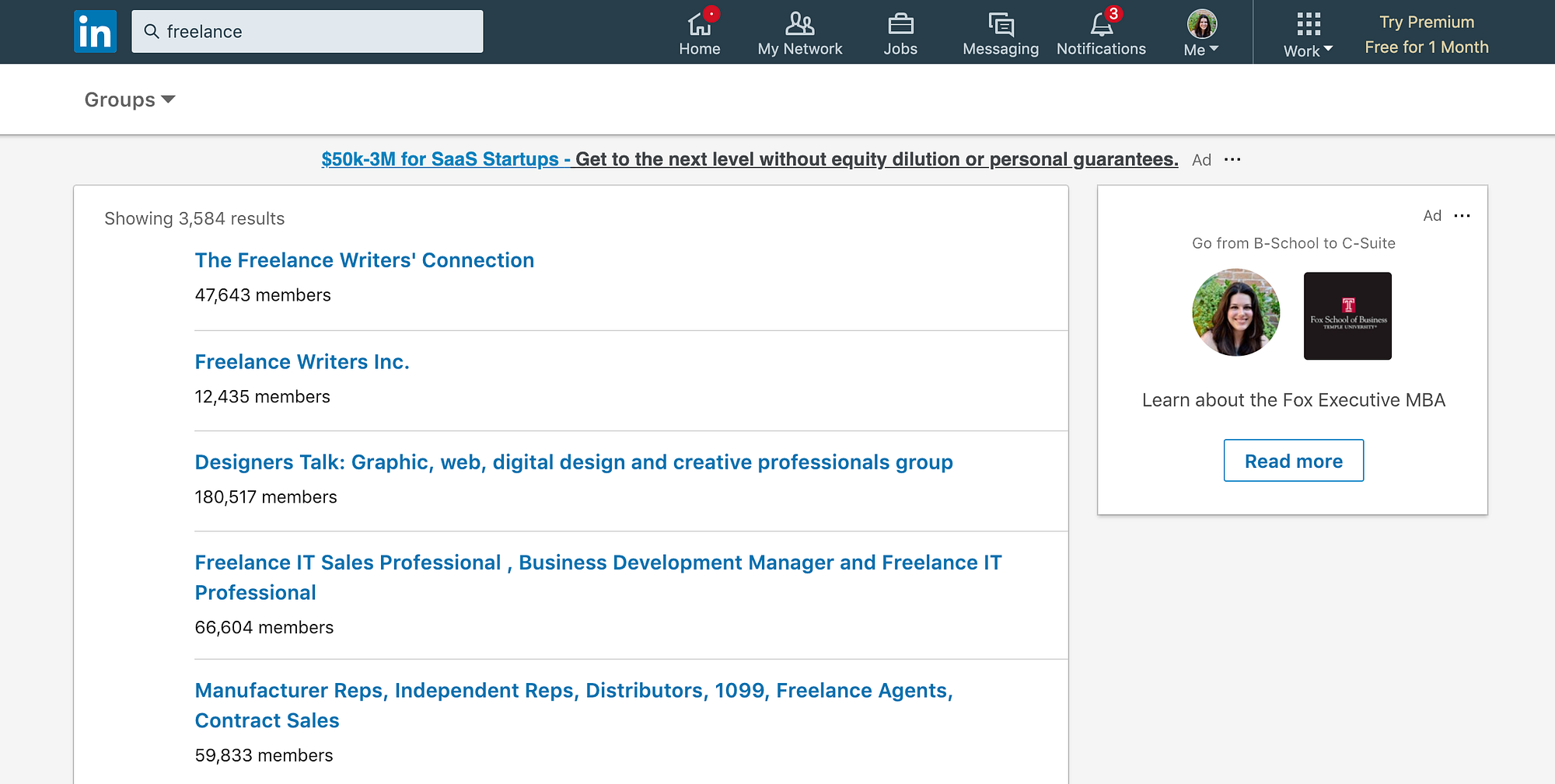1555x784 pixels.
Task: View Notifications bell icon
Action: pos(1101,25)
